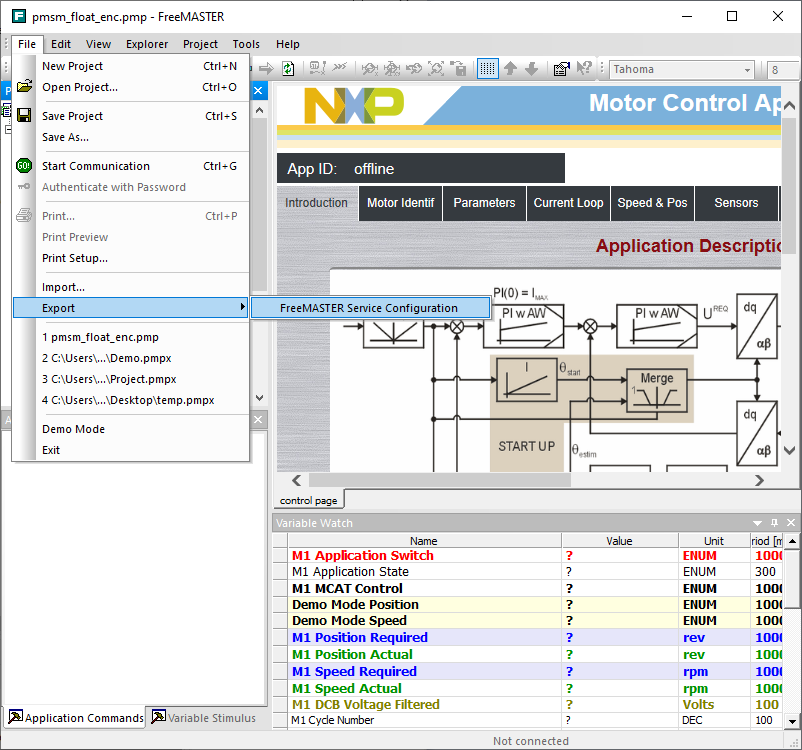
Task: Switch to the Parameters tab
Action: click(484, 203)
